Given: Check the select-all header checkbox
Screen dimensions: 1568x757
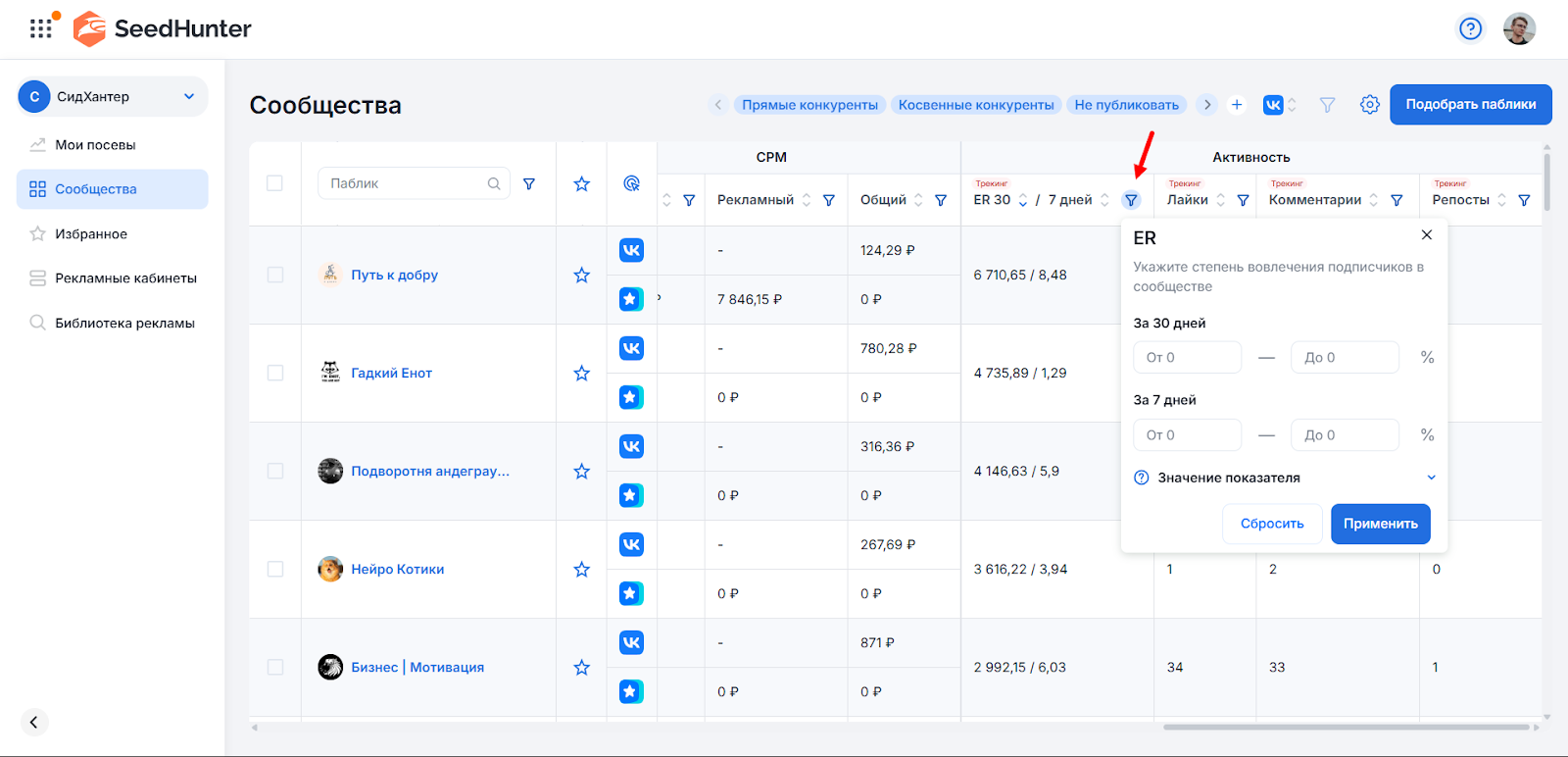Looking at the screenshot, I should pos(275,183).
